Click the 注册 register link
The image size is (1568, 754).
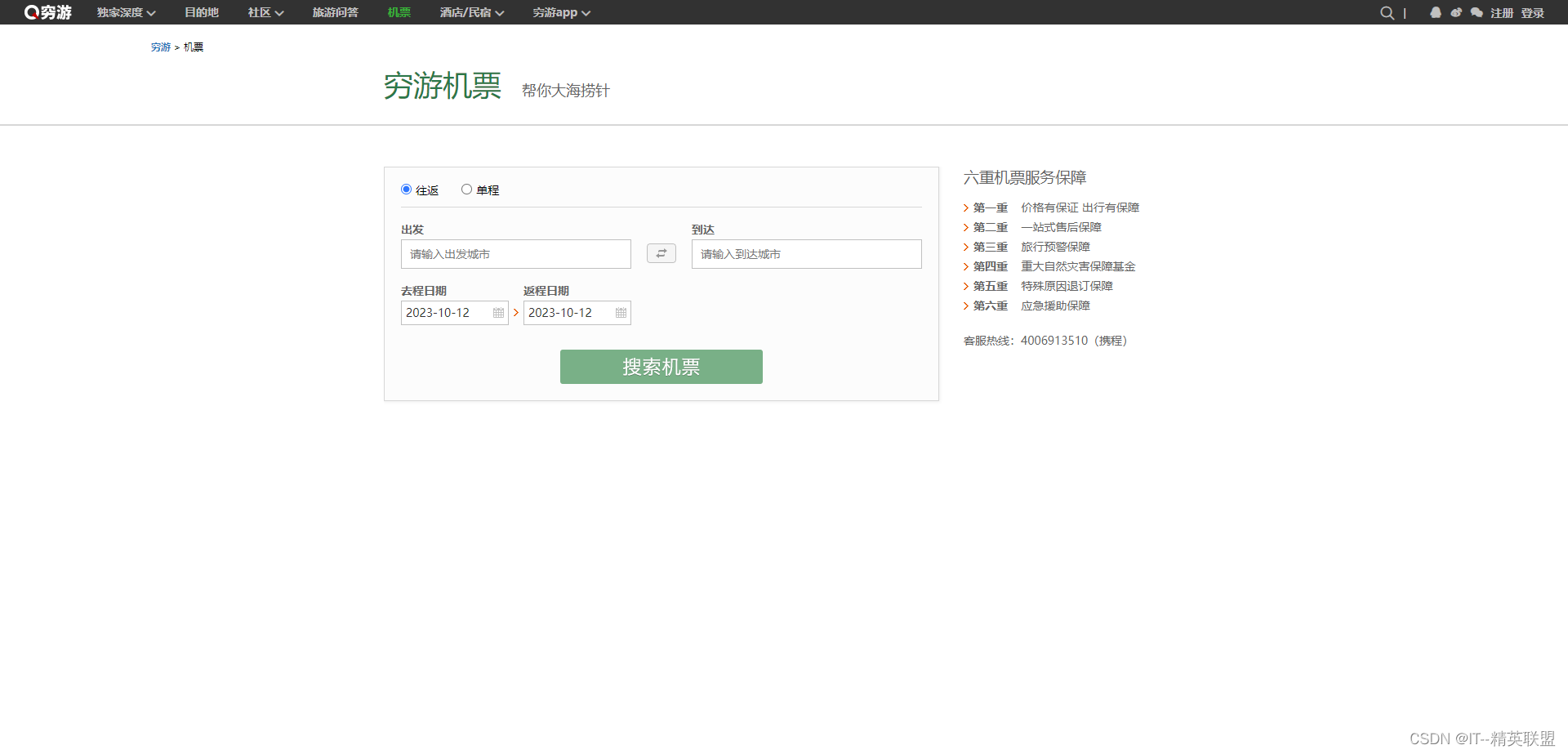[1502, 12]
